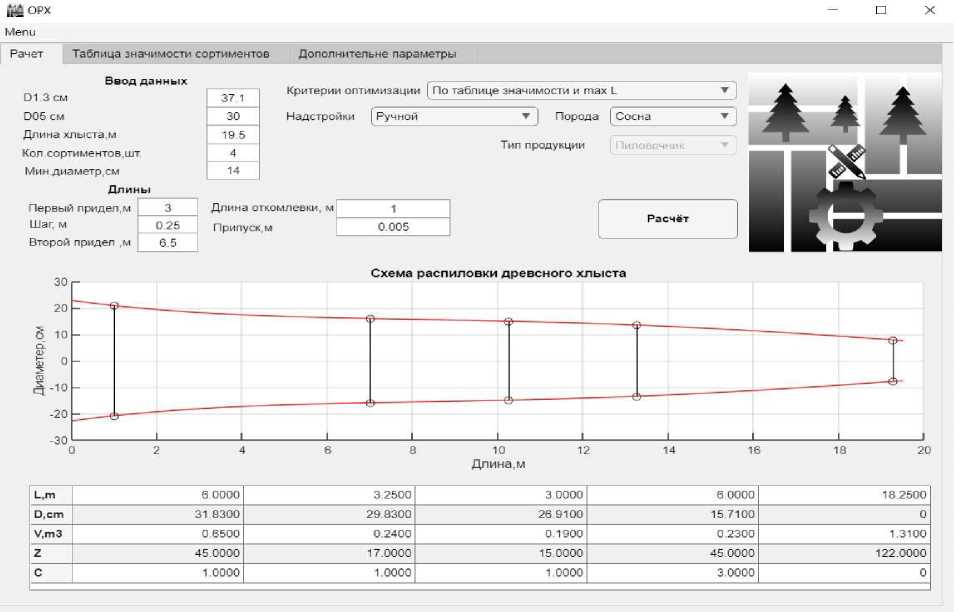Click the D1.3 см input field
This screenshot has width=954, height=612.
232,98
